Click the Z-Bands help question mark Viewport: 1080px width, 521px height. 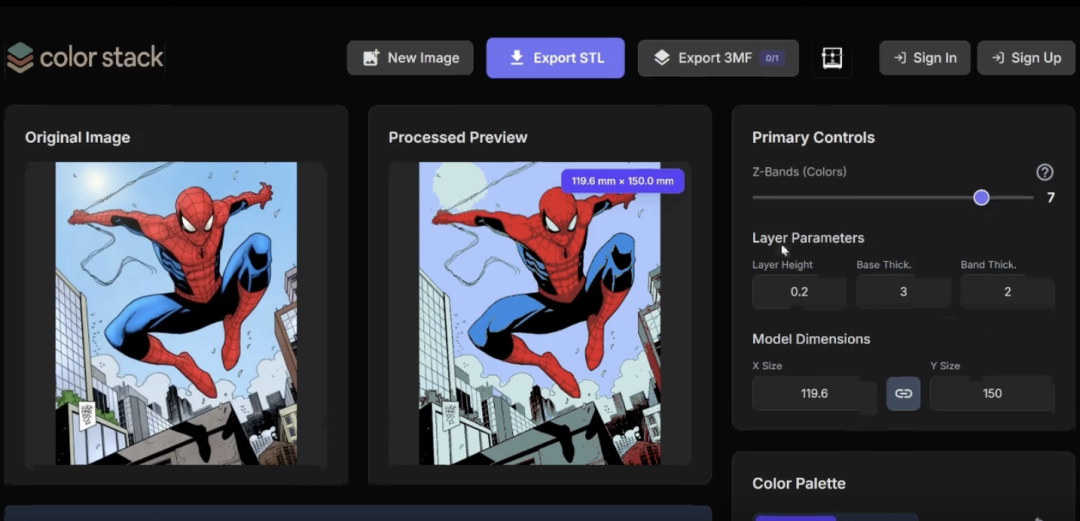coord(1045,172)
